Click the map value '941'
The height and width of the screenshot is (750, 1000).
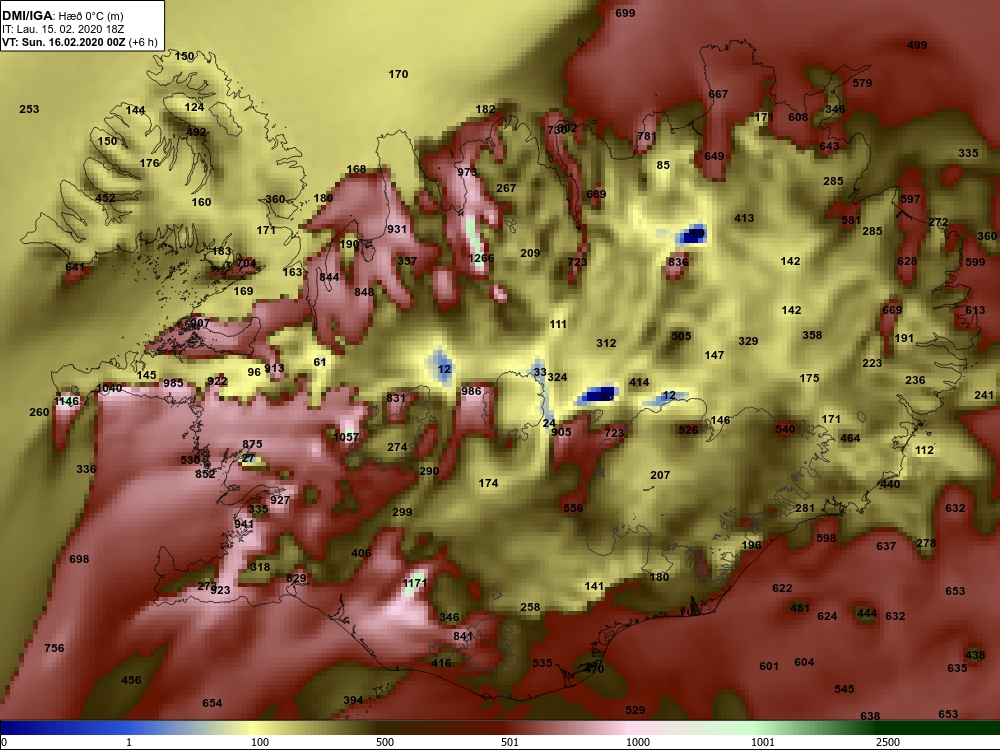click(244, 524)
